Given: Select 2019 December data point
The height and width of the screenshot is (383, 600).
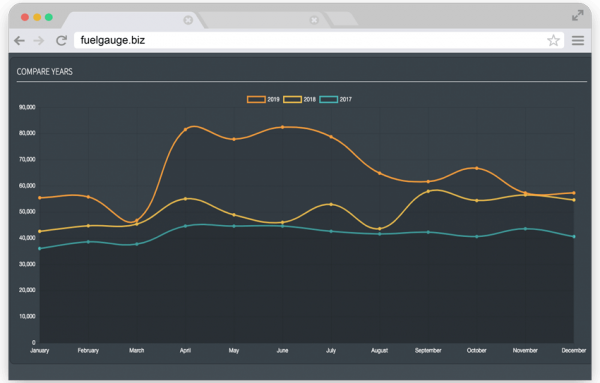Looking at the screenshot, I should coord(574,193).
